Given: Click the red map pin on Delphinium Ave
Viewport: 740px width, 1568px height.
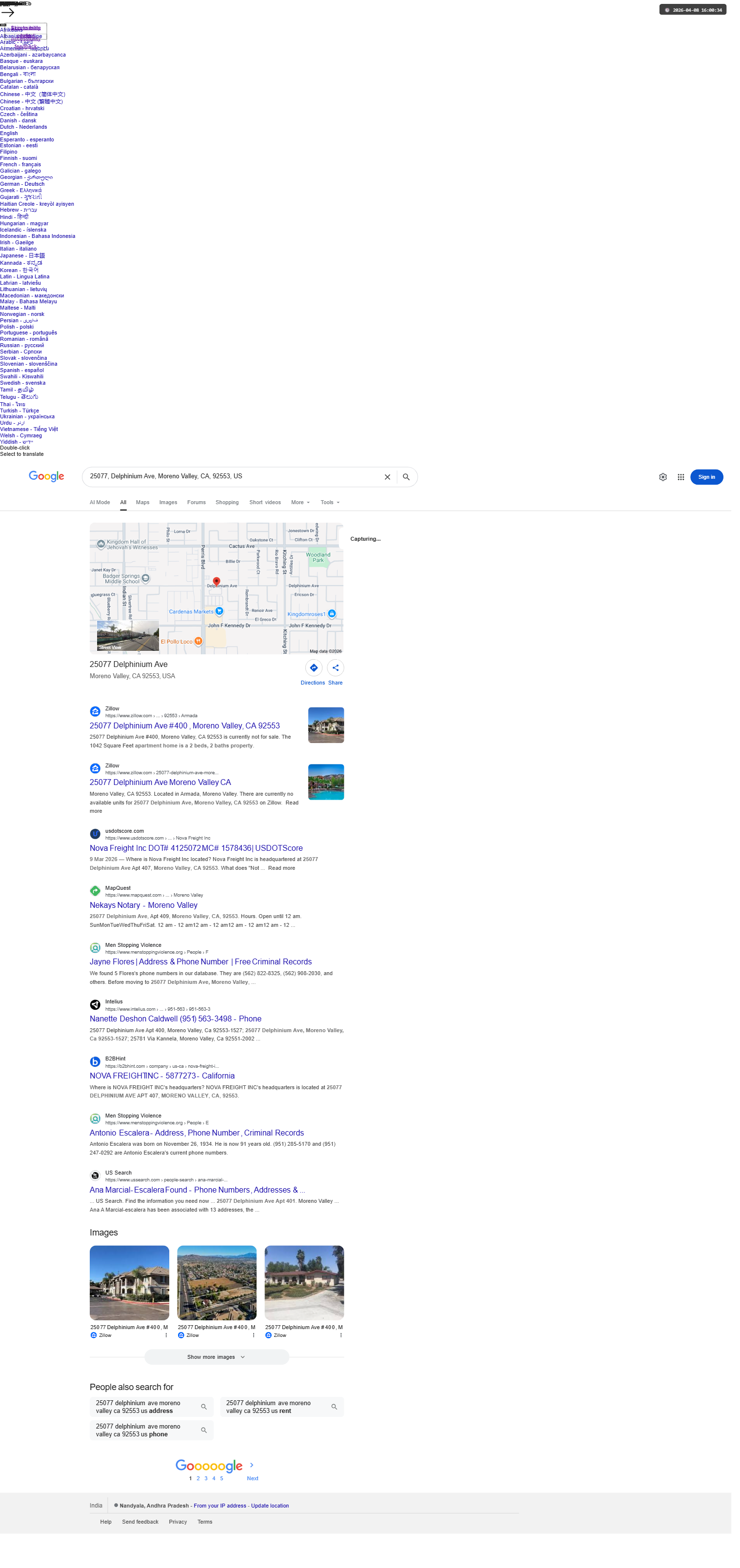Looking at the screenshot, I should pyautogui.click(x=216, y=582).
